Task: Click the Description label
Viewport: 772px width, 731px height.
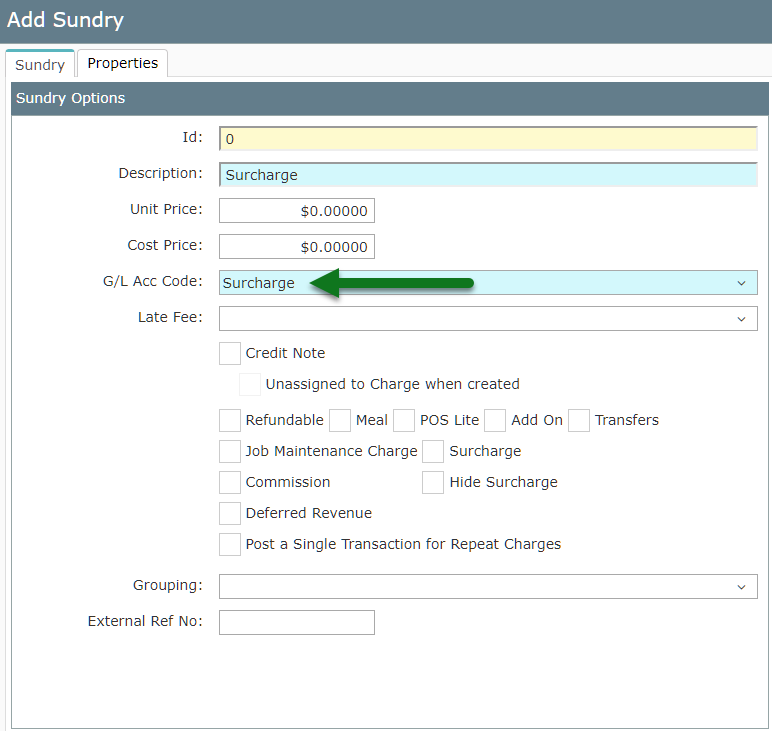Action: [161, 173]
